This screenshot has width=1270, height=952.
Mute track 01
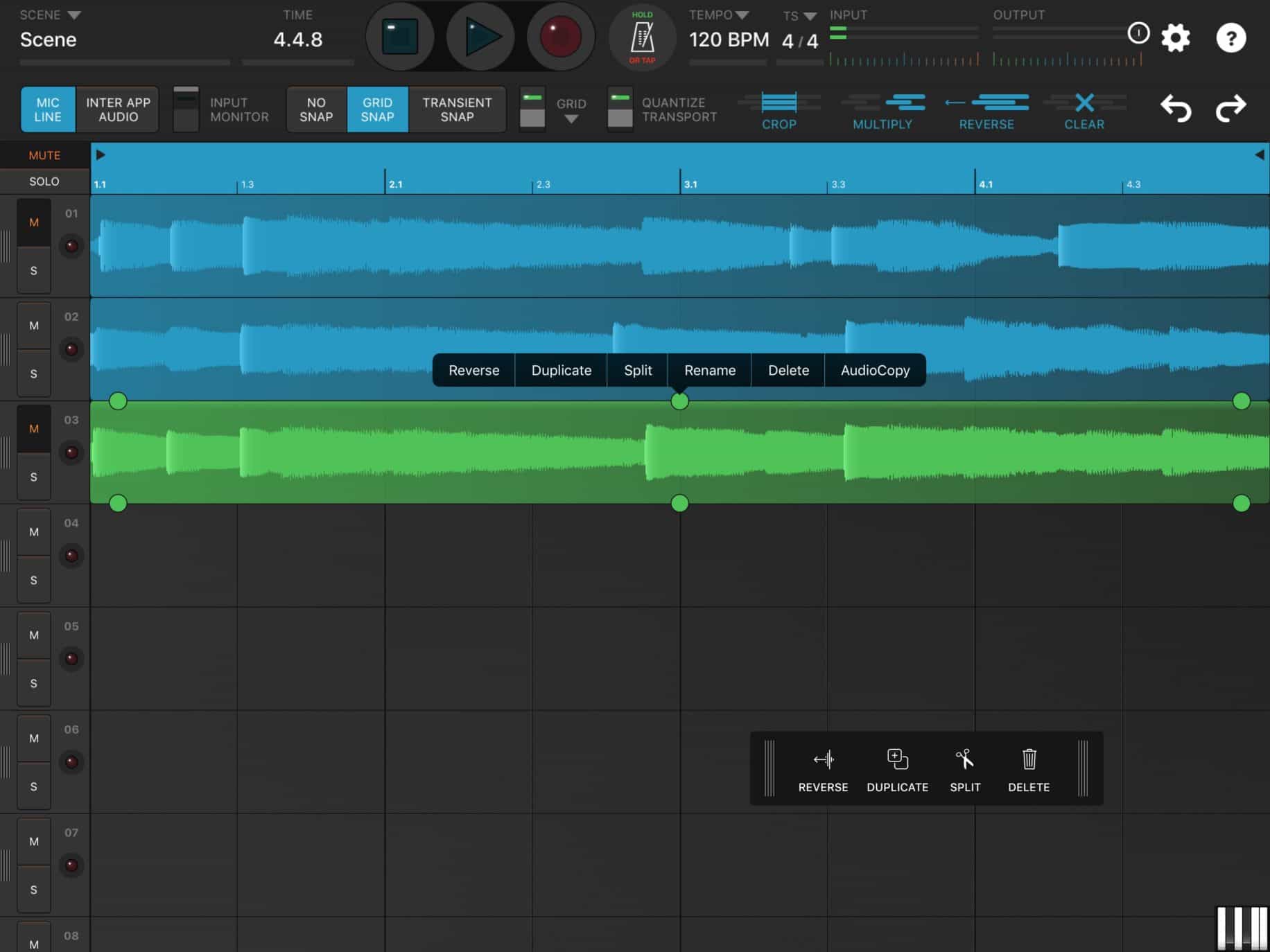[x=33, y=222]
